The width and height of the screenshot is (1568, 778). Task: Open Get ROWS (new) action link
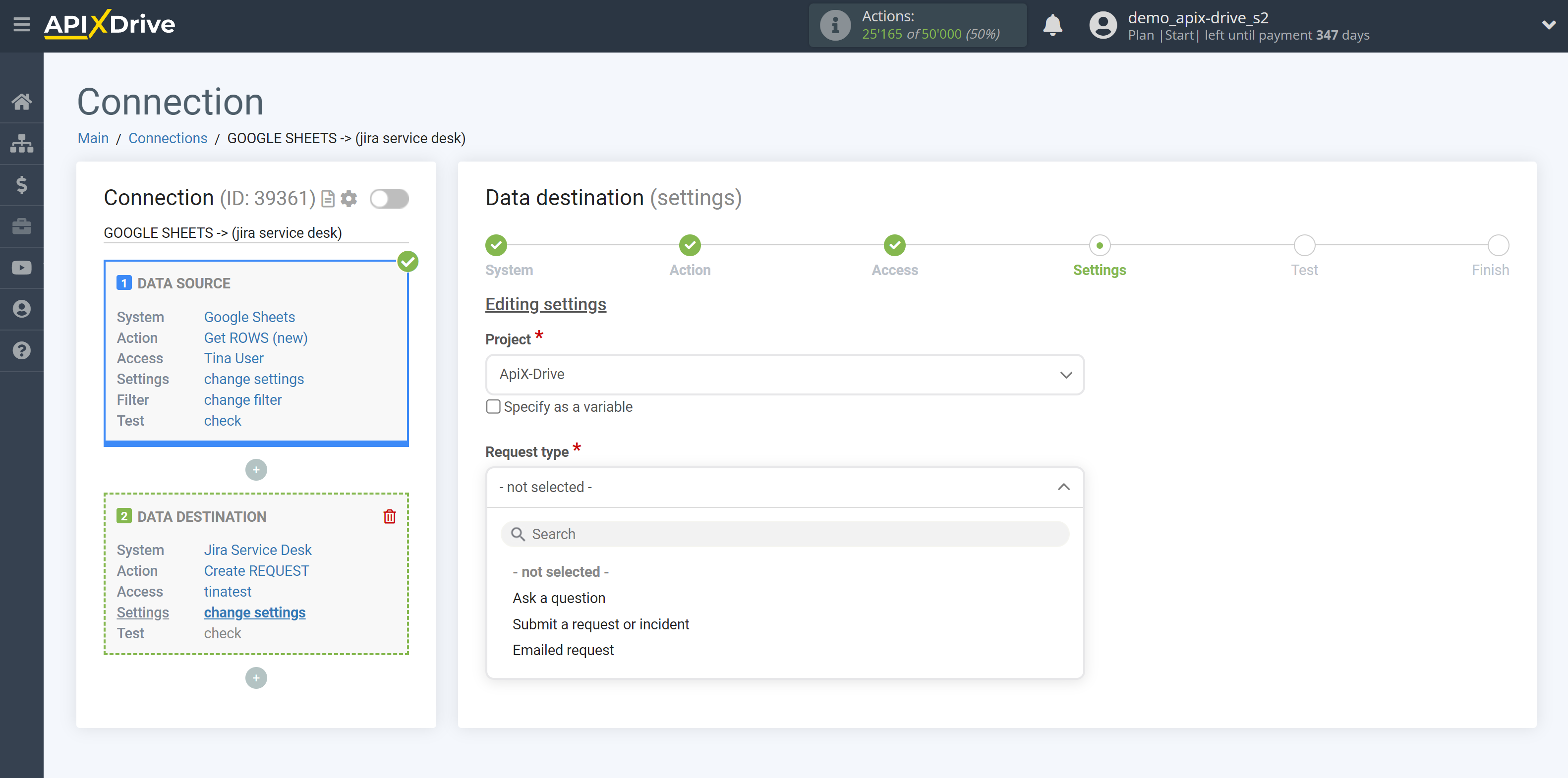[256, 337]
